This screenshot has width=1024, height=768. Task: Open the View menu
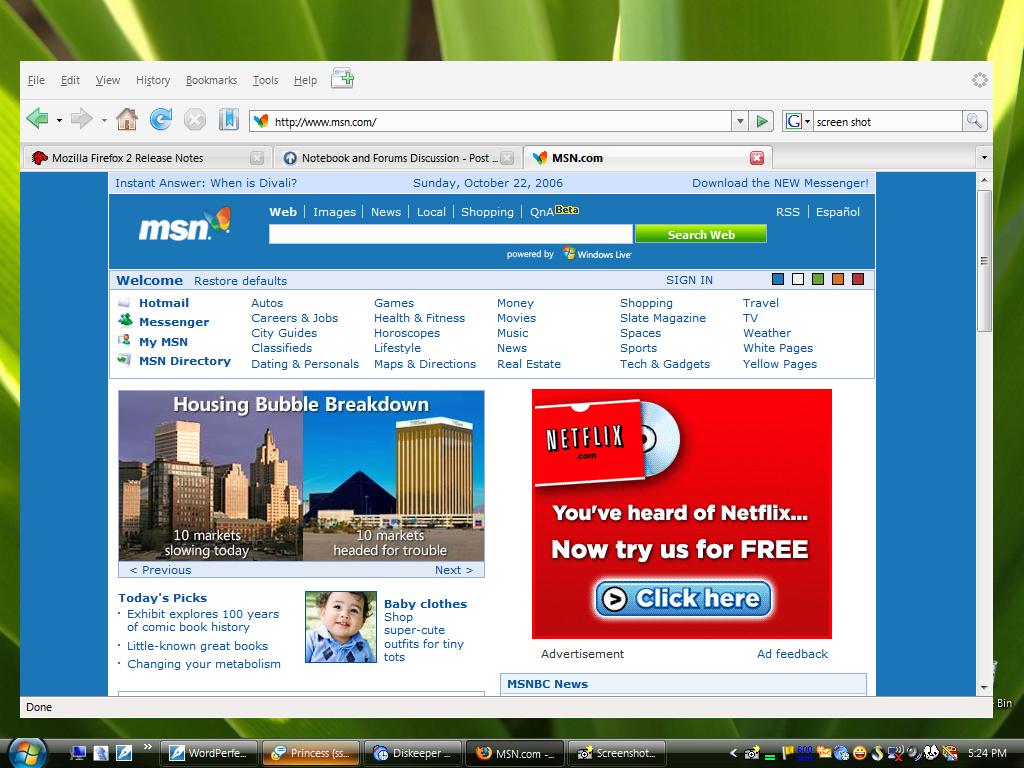tap(108, 80)
